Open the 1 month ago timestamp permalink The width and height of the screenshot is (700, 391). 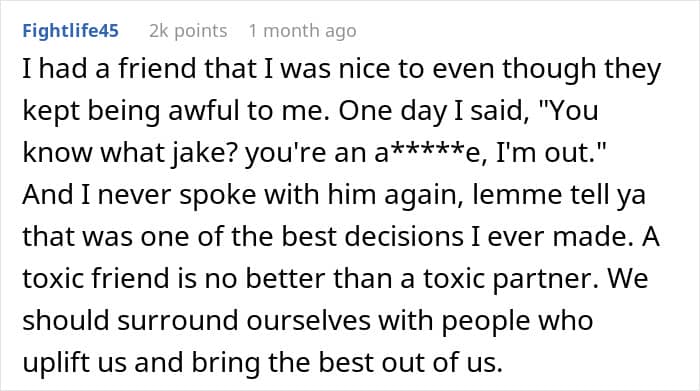tap(302, 31)
